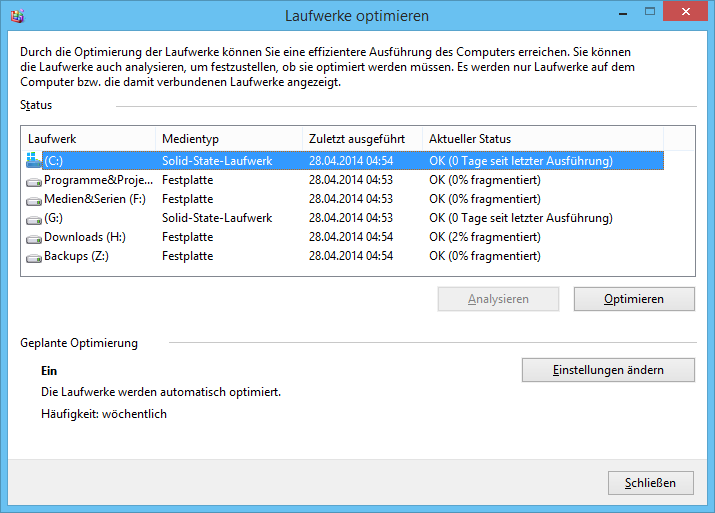
Task: Click the Laufwerke optimieren title bar app icon
Action: pyautogui.click(x=18, y=16)
